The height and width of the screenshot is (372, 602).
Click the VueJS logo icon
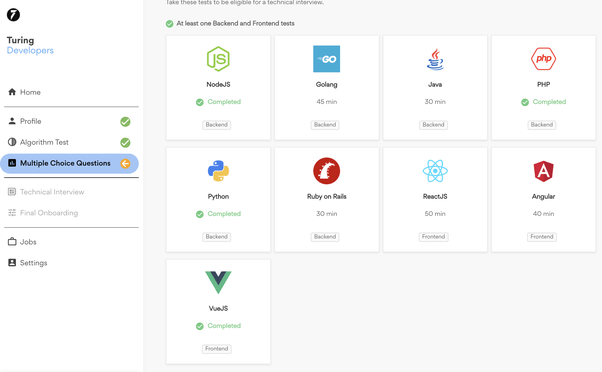point(218,282)
